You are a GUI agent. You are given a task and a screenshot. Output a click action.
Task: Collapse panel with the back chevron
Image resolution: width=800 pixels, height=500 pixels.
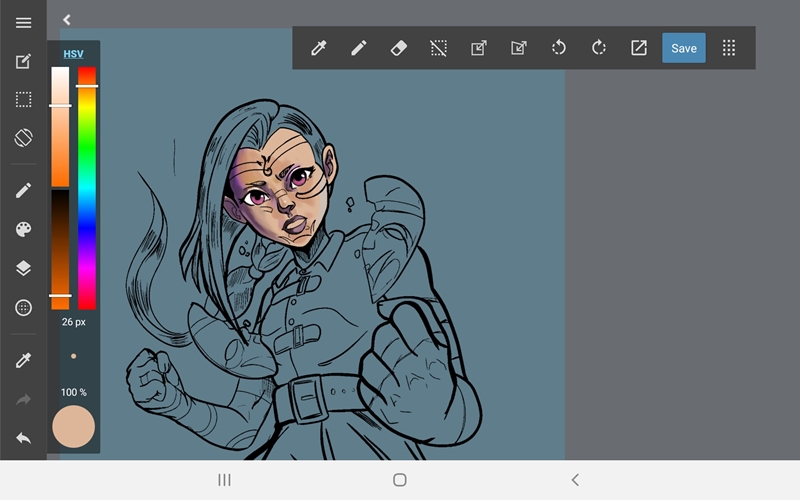pyautogui.click(x=67, y=19)
